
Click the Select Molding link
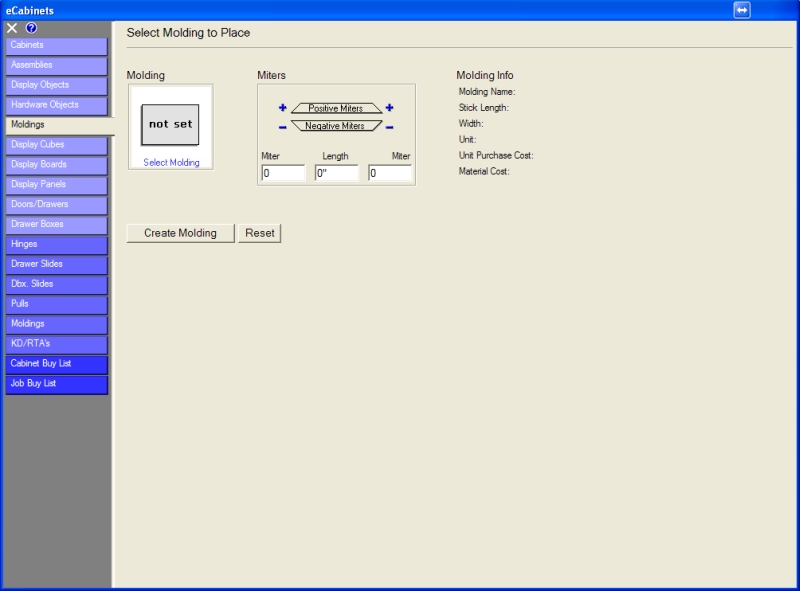tap(171, 163)
